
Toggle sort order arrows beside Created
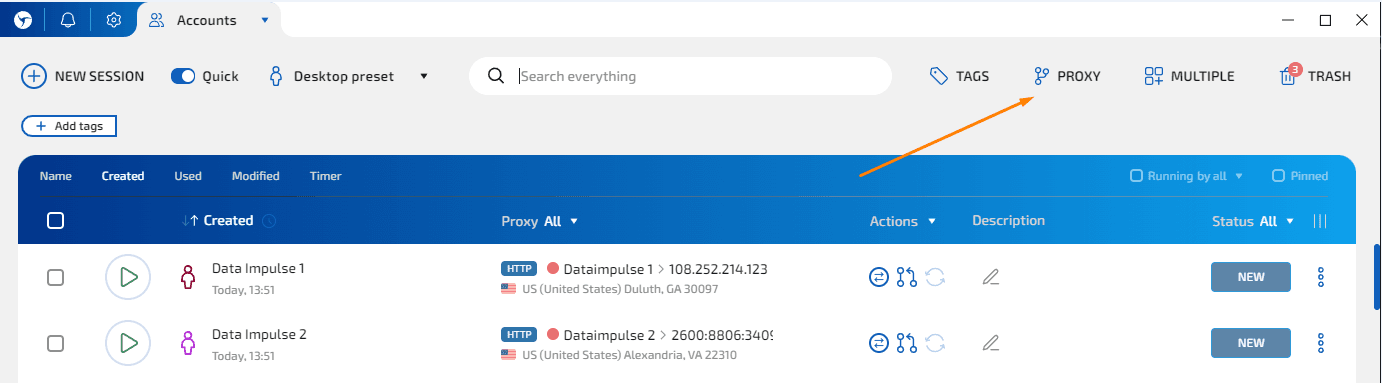point(191,221)
